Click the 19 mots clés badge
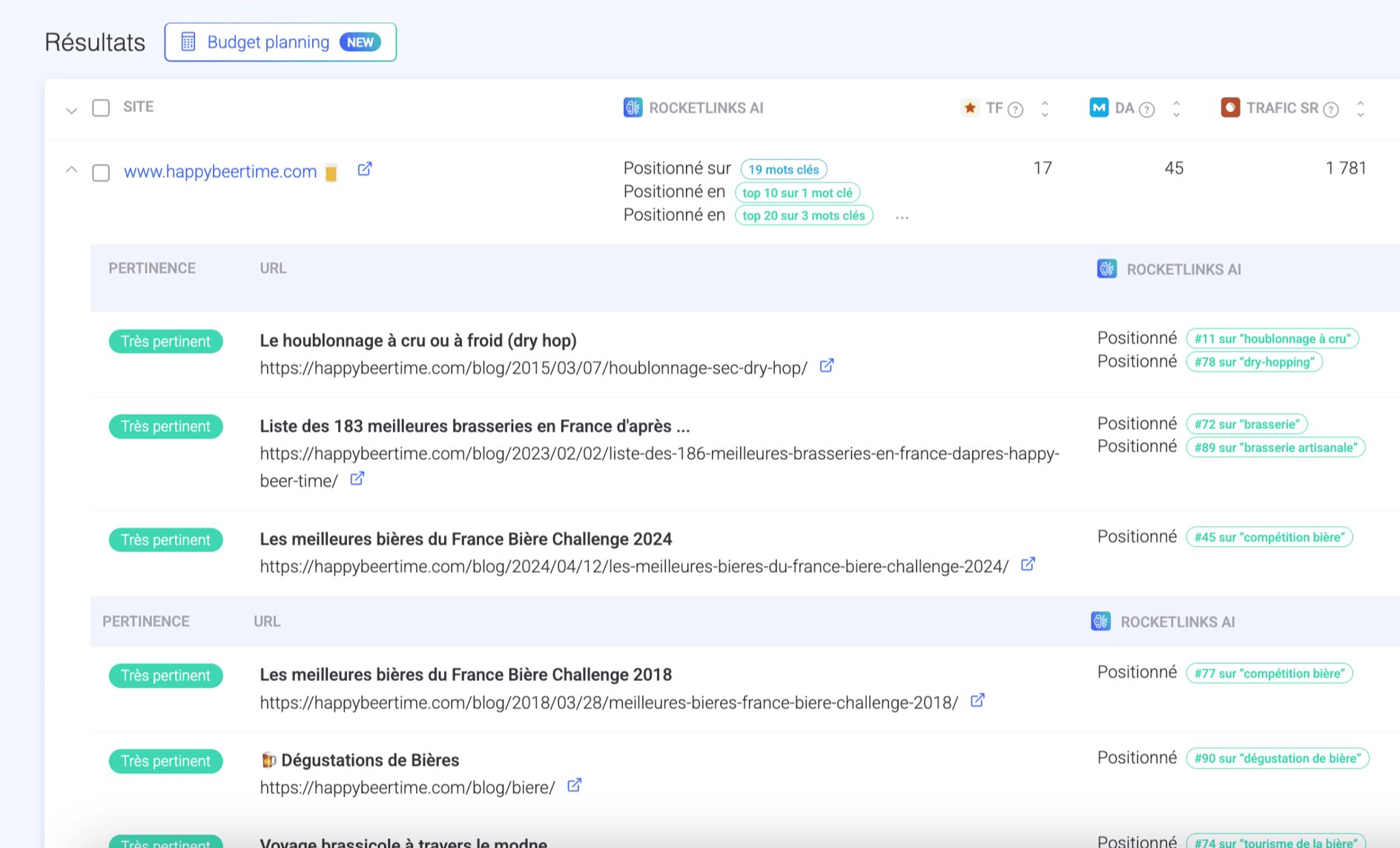The width and height of the screenshot is (1400, 848). (x=784, y=169)
